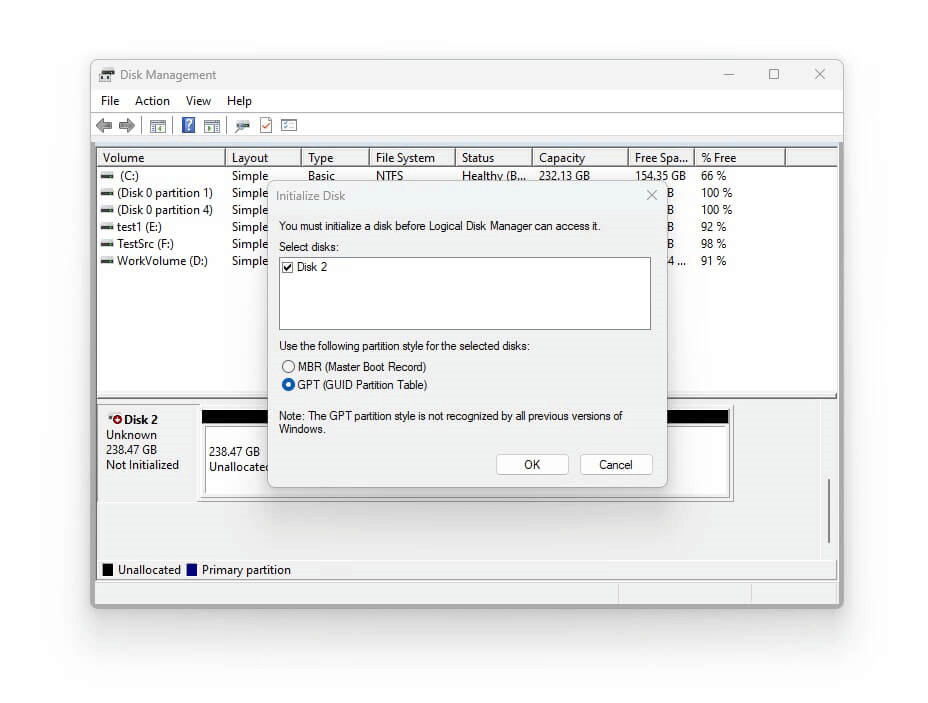Click the Back navigation arrow icon
The width and height of the screenshot is (928, 703).
(104, 125)
